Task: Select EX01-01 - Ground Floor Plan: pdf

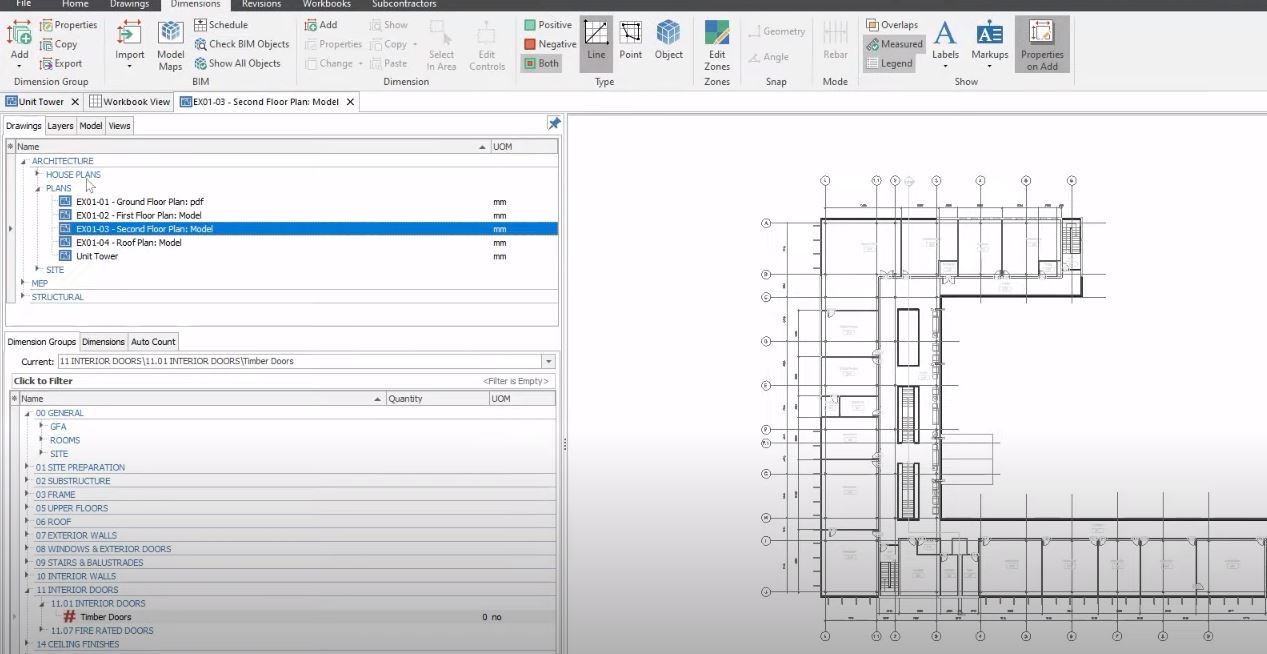Action: pos(140,202)
